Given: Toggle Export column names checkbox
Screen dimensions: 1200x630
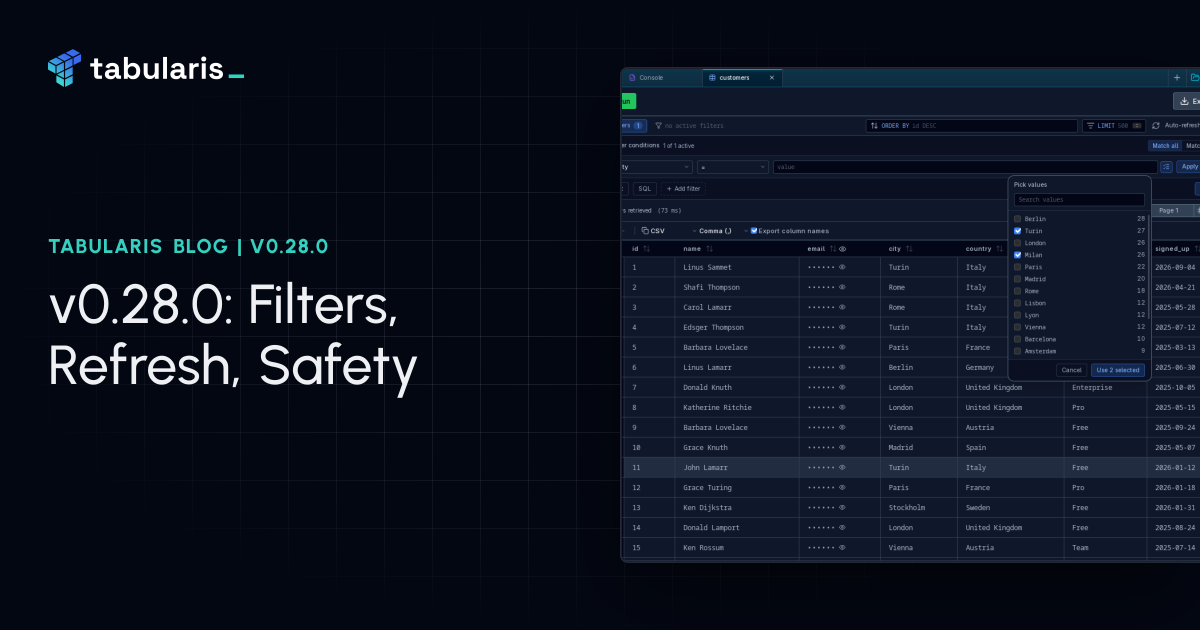Looking at the screenshot, I should pyautogui.click(x=754, y=231).
